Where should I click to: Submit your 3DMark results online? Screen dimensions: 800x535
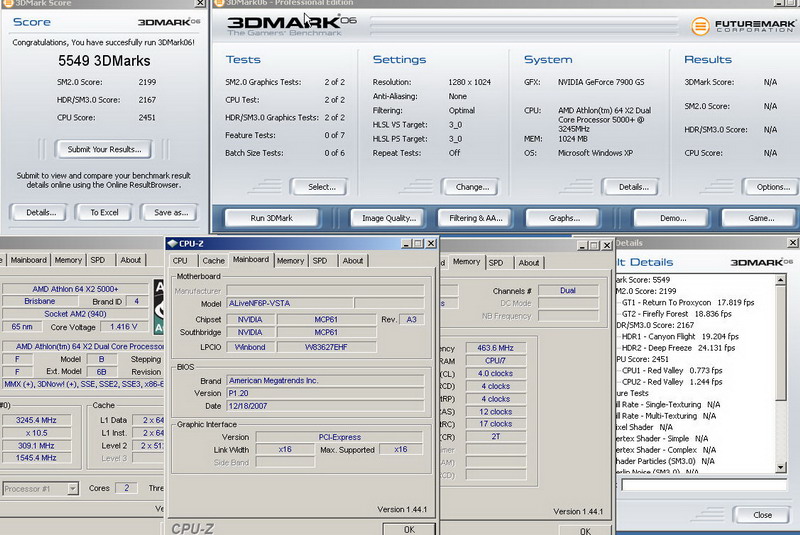tap(104, 149)
